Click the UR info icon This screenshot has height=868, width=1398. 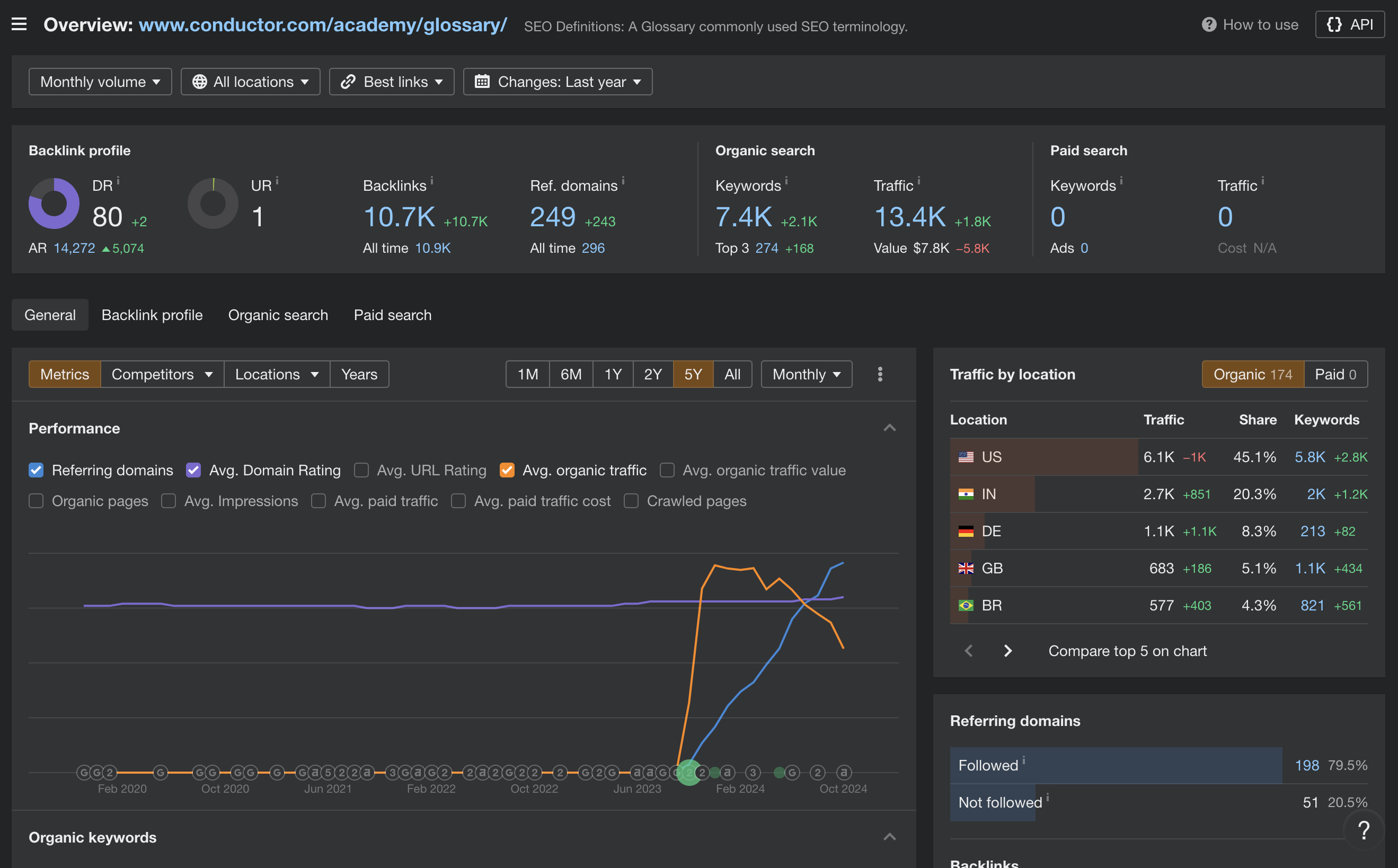tap(277, 180)
